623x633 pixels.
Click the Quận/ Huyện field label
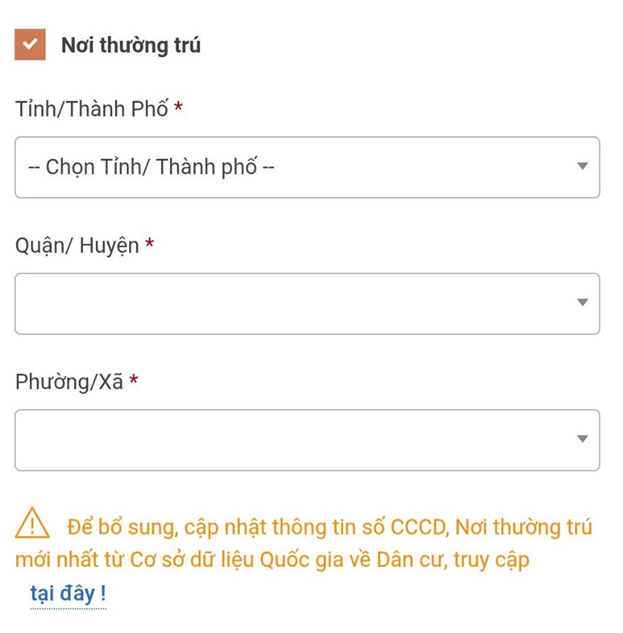[77, 246]
